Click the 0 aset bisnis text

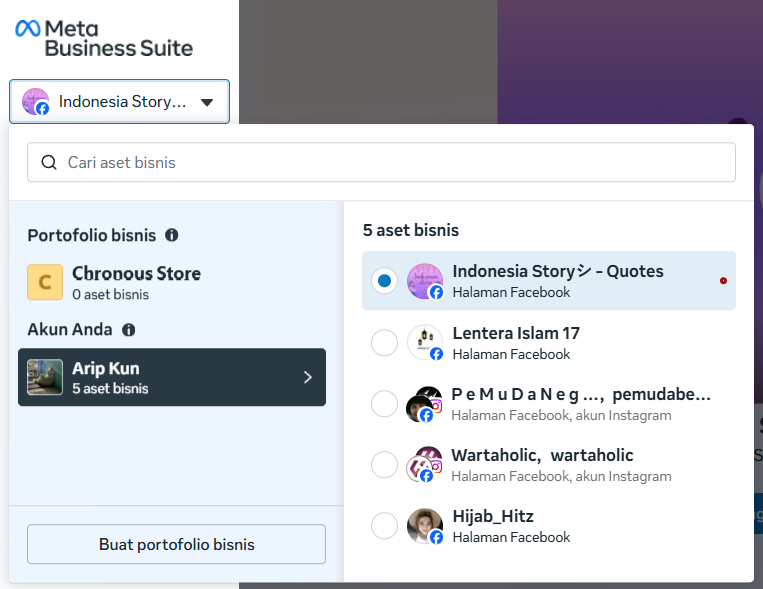[110, 294]
